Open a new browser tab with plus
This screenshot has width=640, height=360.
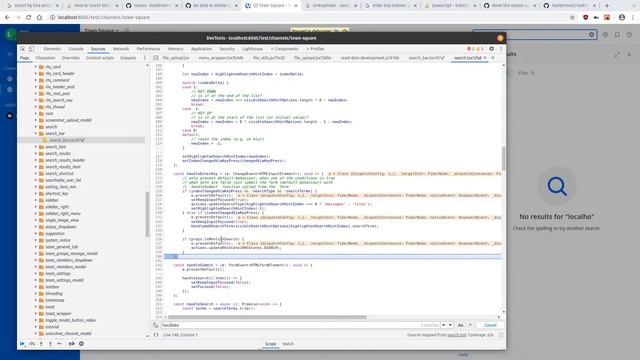click(607, 6)
